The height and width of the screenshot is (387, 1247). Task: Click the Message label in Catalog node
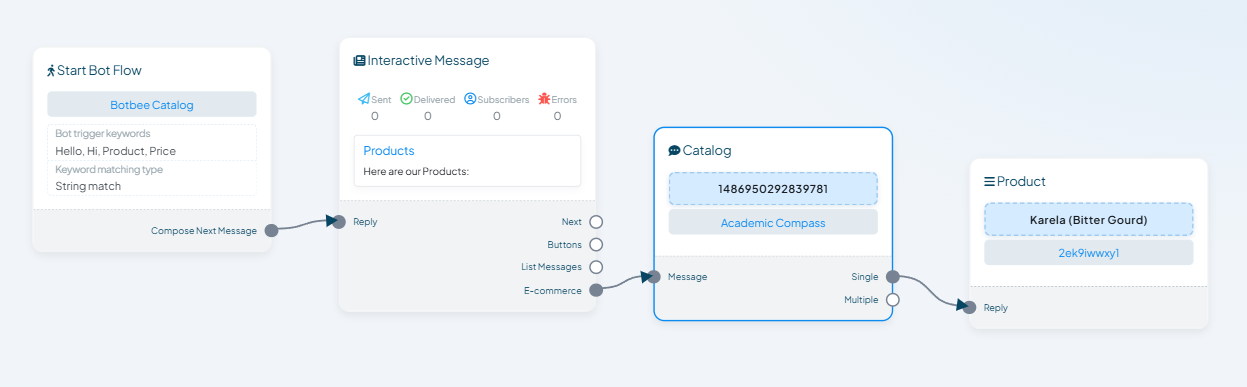point(687,277)
